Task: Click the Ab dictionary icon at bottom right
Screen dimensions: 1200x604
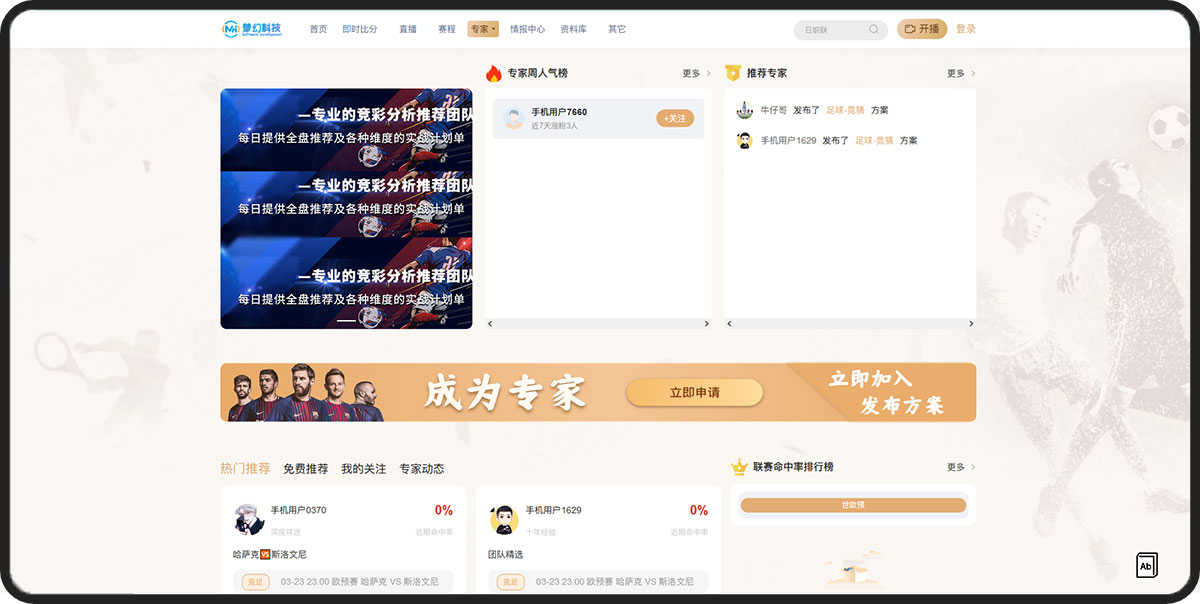Action: pos(1147,565)
